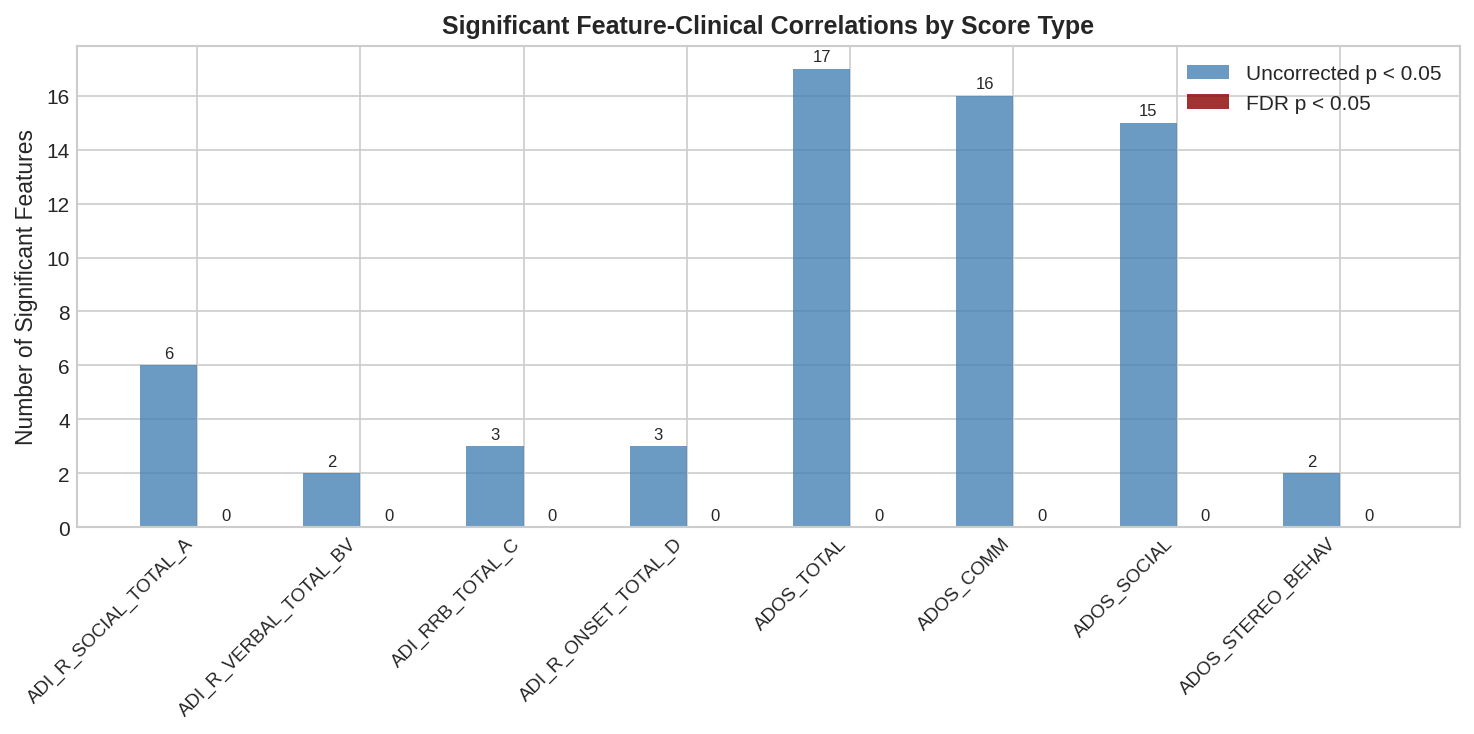Select the tall blue ADOS_TOTAL bar
This screenshot has height=734, width=1474.
pyautogui.click(x=821, y=298)
